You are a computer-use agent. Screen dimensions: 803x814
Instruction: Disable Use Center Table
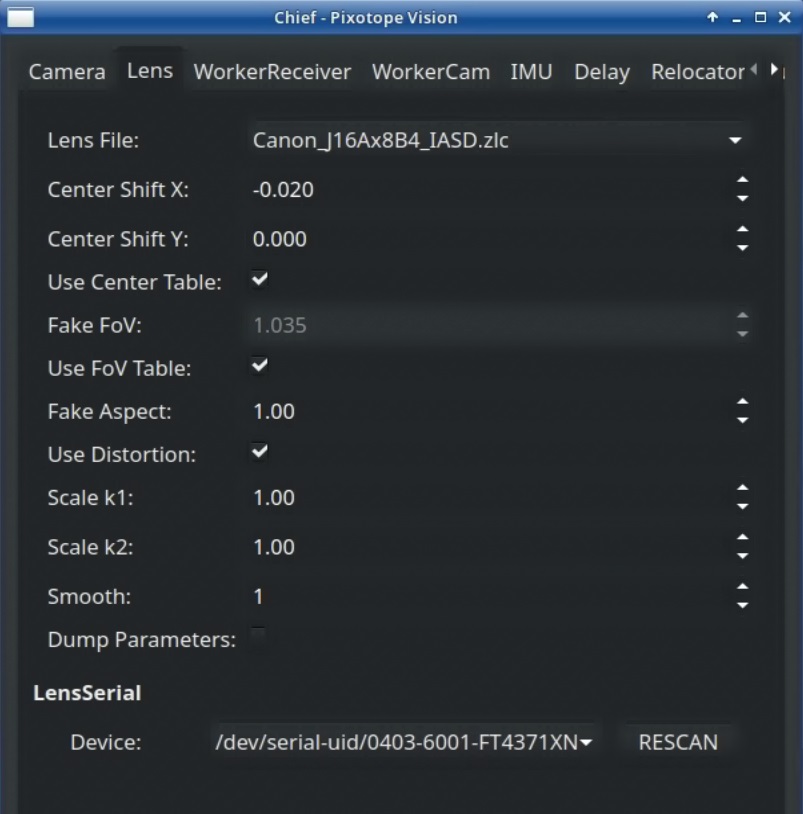[x=258, y=279]
